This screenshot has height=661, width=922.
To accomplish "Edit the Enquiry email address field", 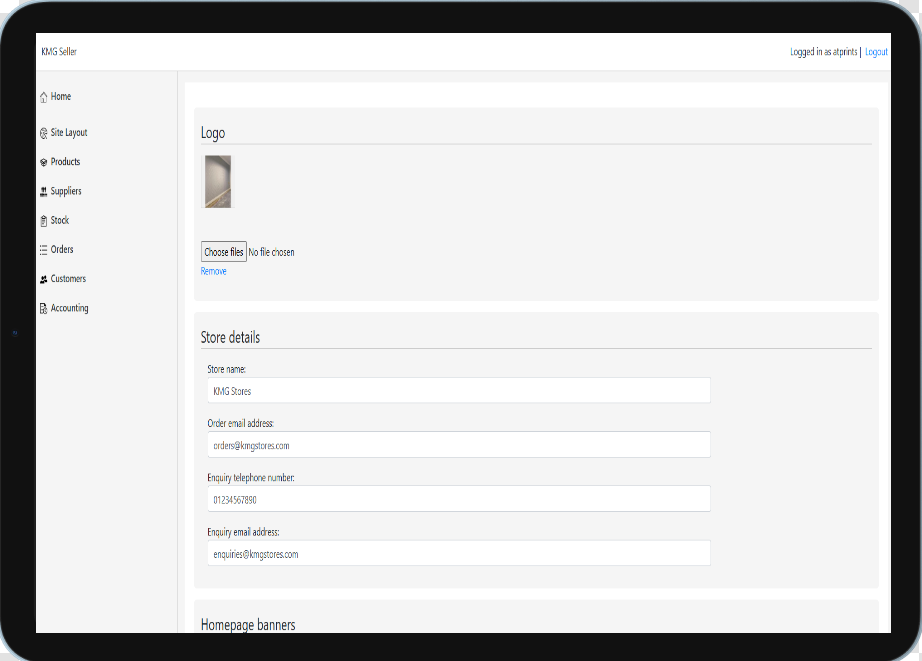I will click(x=458, y=553).
